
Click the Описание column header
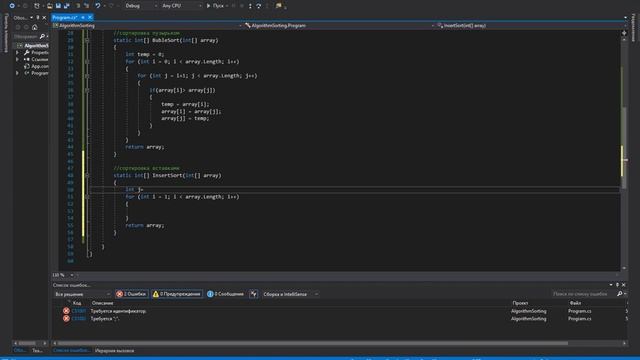click(x=102, y=303)
